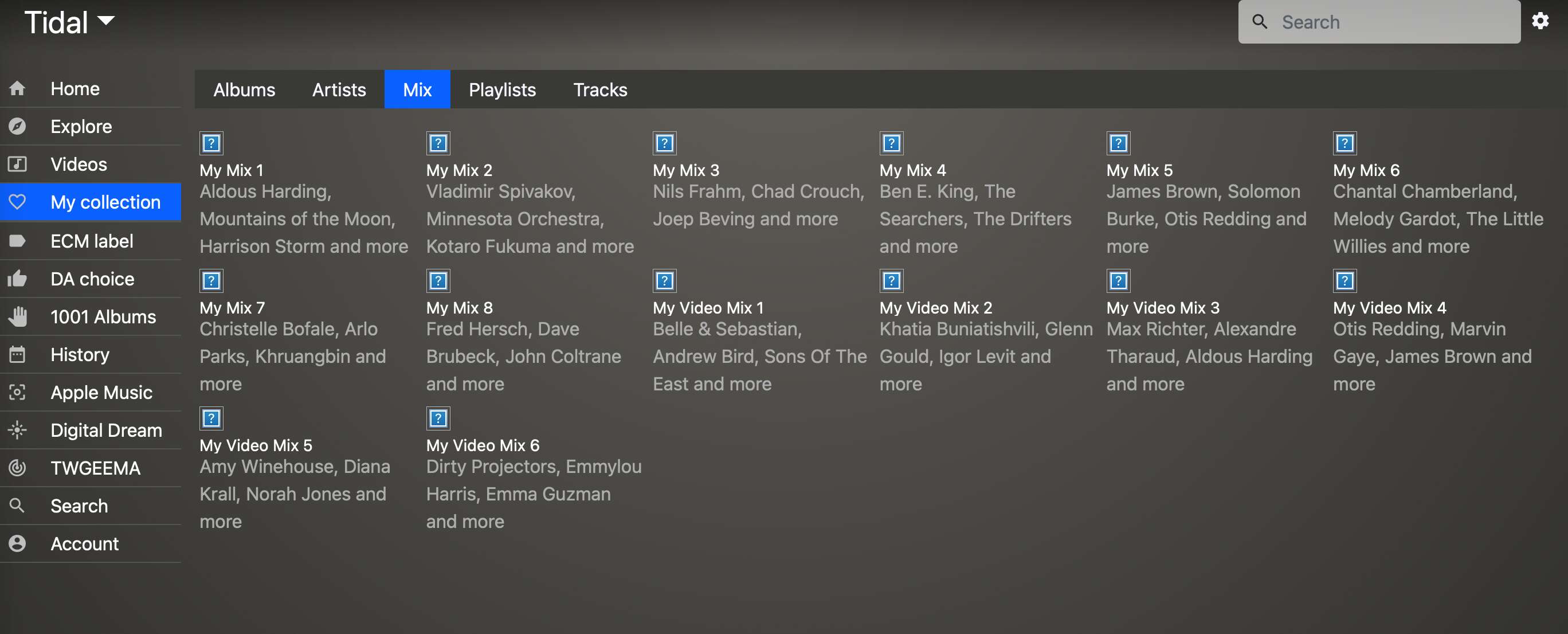Click the sidebar Search magnifier icon
This screenshot has height=634, width=1568.
click(x=17, y=505)
